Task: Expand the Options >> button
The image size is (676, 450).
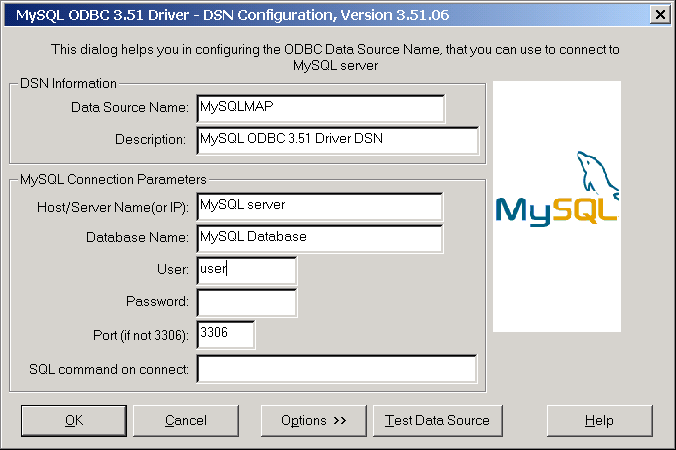Action: pos(313,420)
